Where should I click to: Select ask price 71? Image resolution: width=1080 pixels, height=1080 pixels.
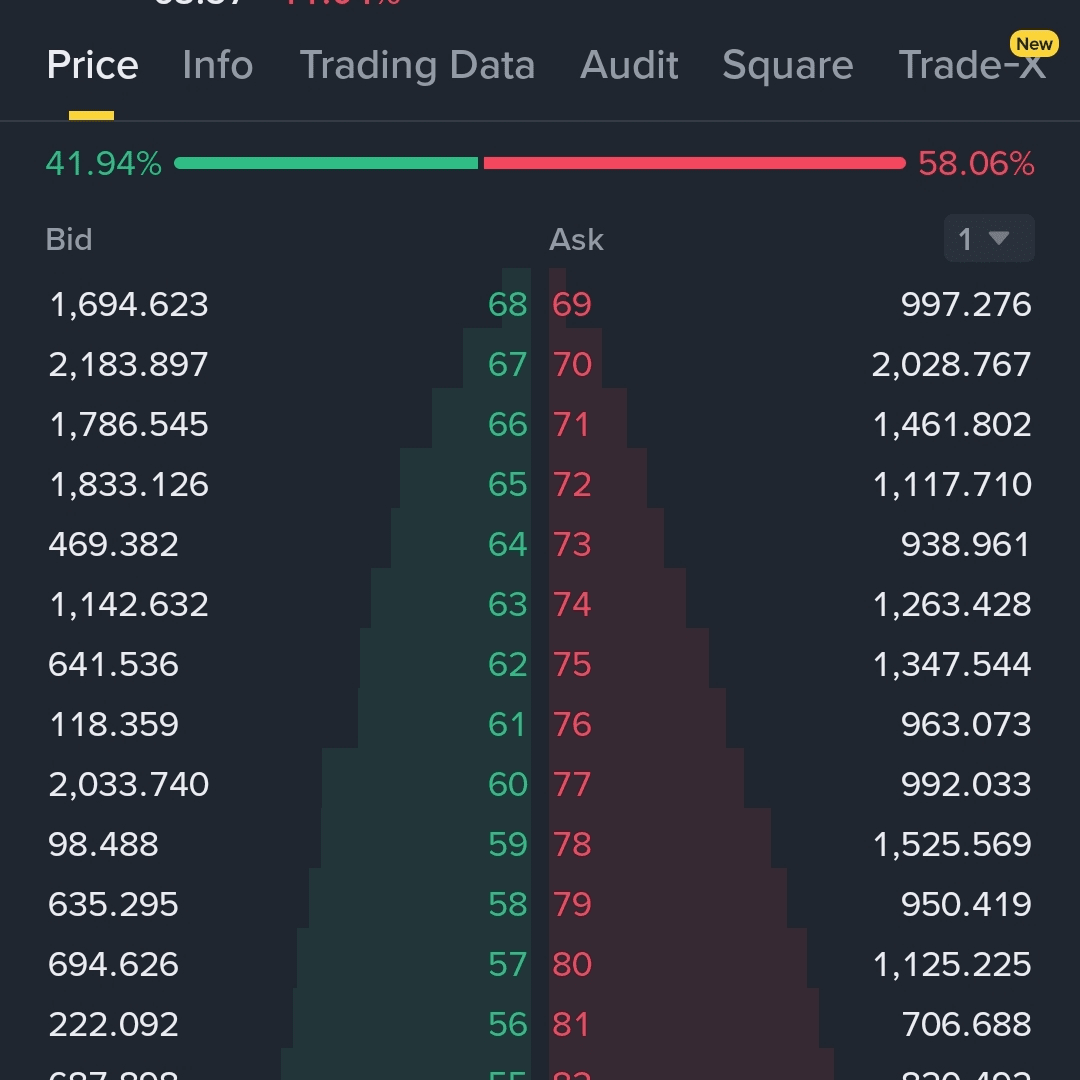[572, 424]
